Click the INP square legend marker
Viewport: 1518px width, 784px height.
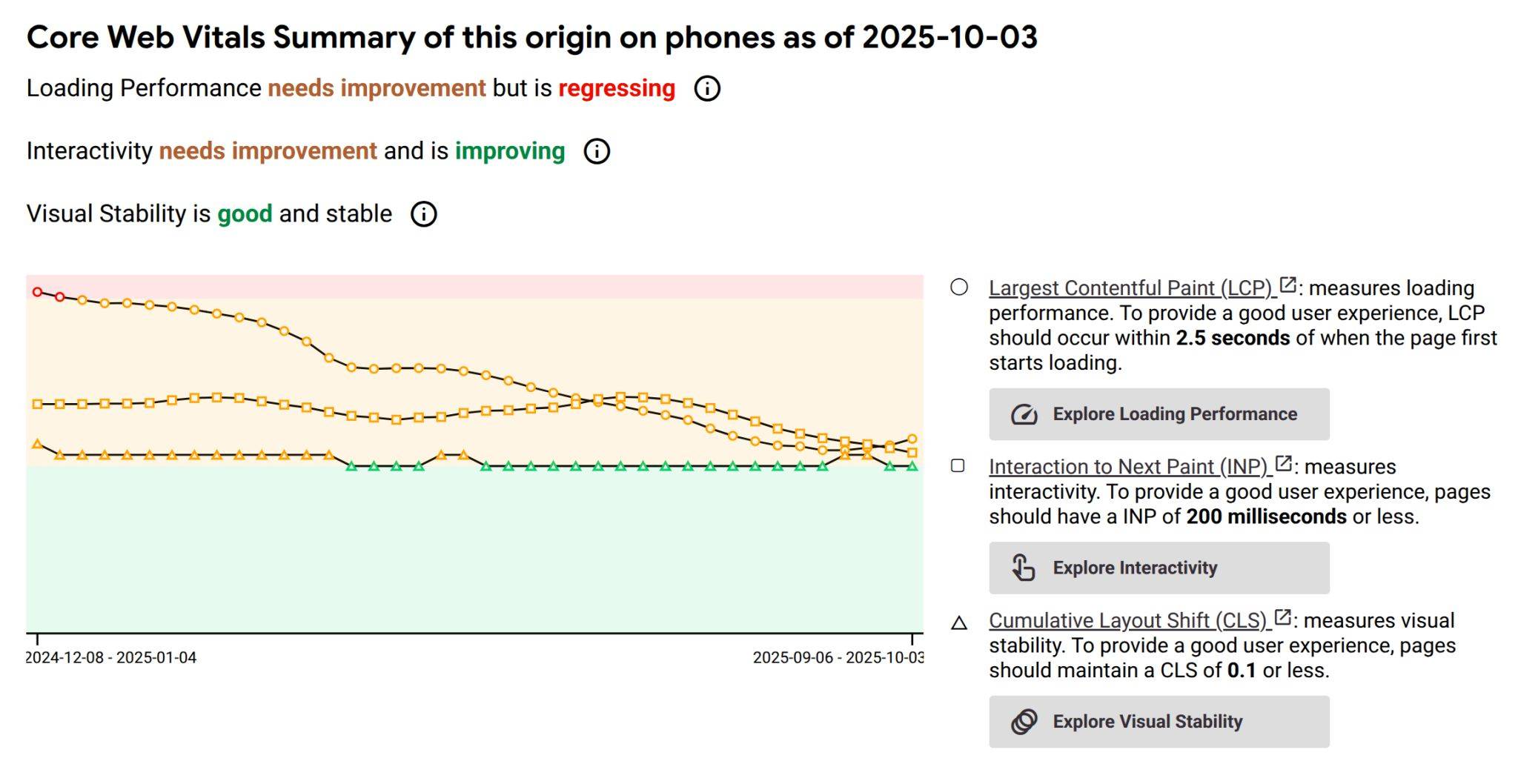(x=958, y=466)
